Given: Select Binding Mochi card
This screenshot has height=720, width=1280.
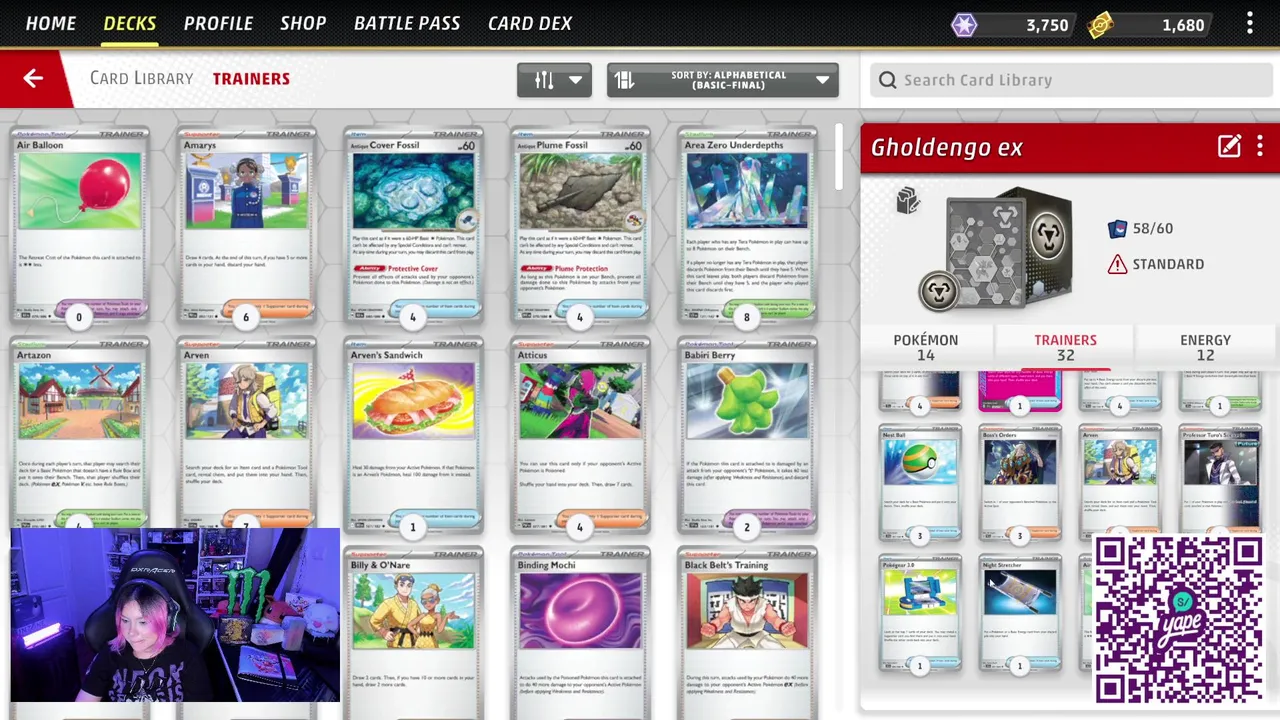Looking at the screenshot, I should click(x=580, y=633).
